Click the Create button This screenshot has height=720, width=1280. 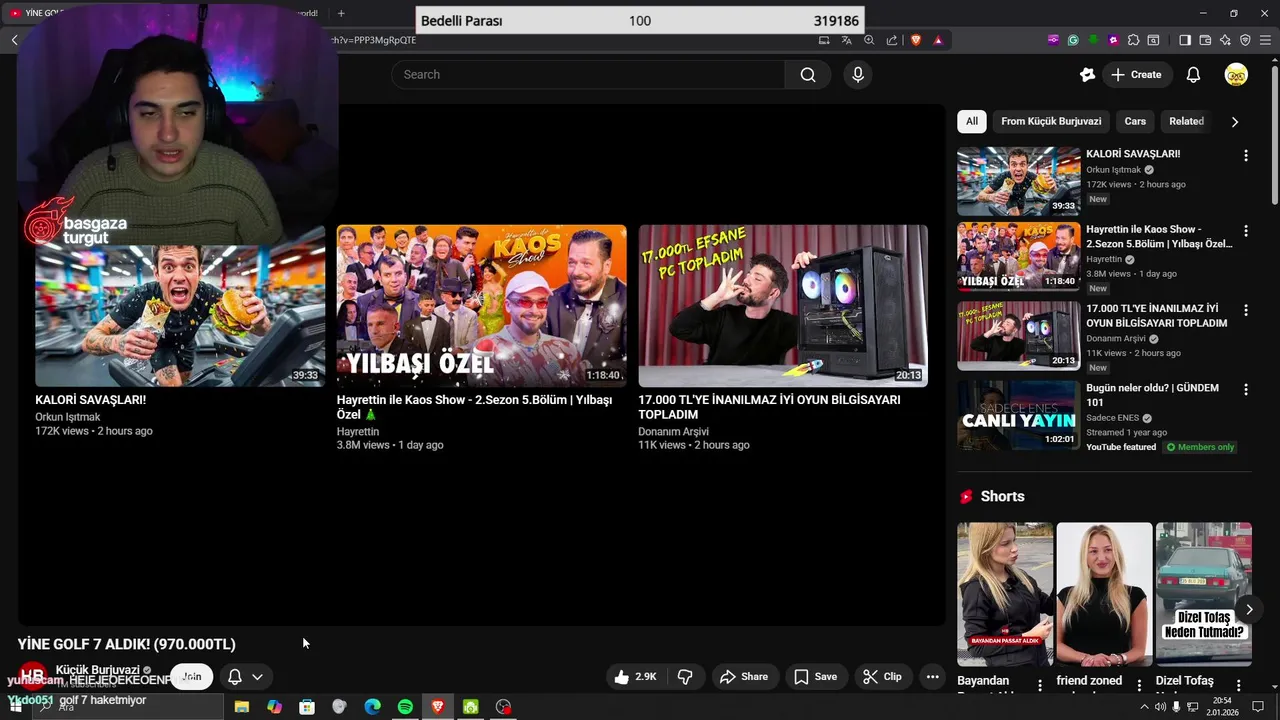[1136, 74]
